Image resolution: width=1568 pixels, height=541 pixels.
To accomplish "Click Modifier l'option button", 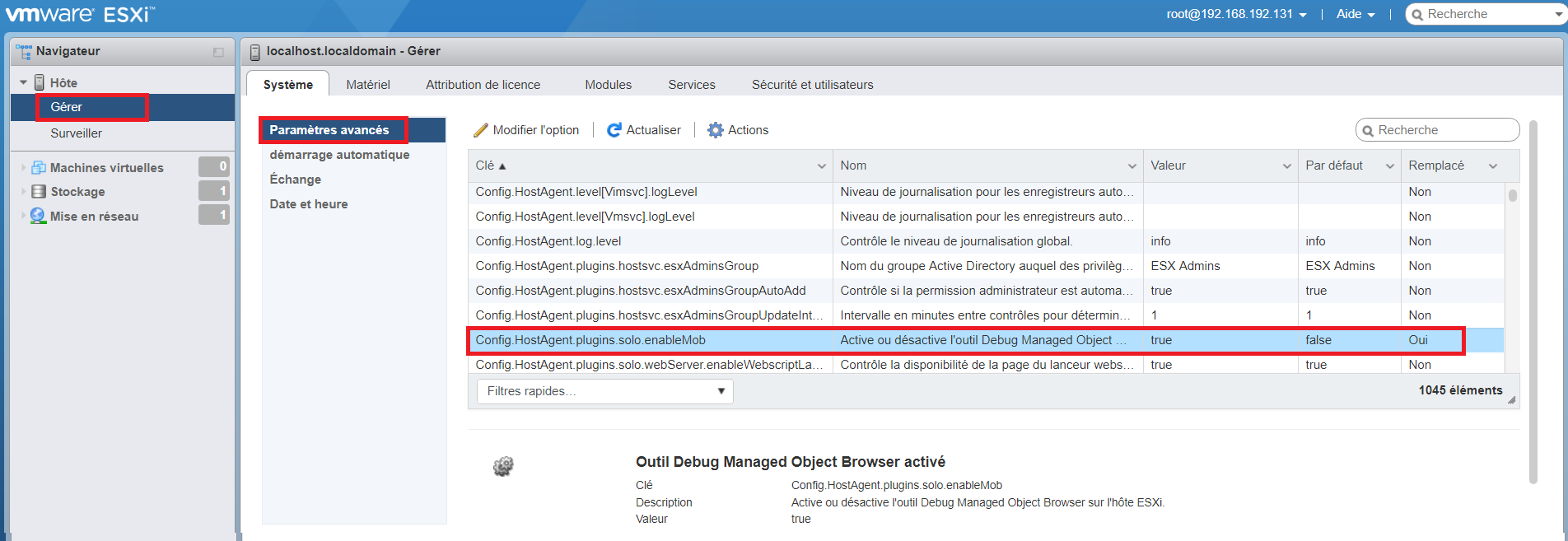I will click(526, 130).
